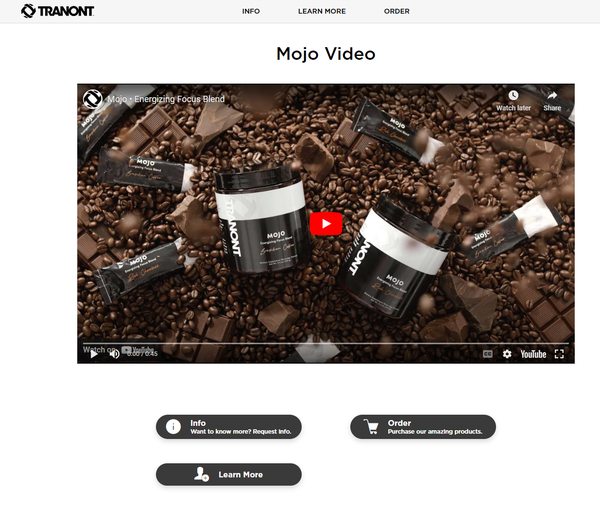Enter fullscreen with the fullscreen icon
The height and width of the screenshot is (509, 600).
[559, 354]
